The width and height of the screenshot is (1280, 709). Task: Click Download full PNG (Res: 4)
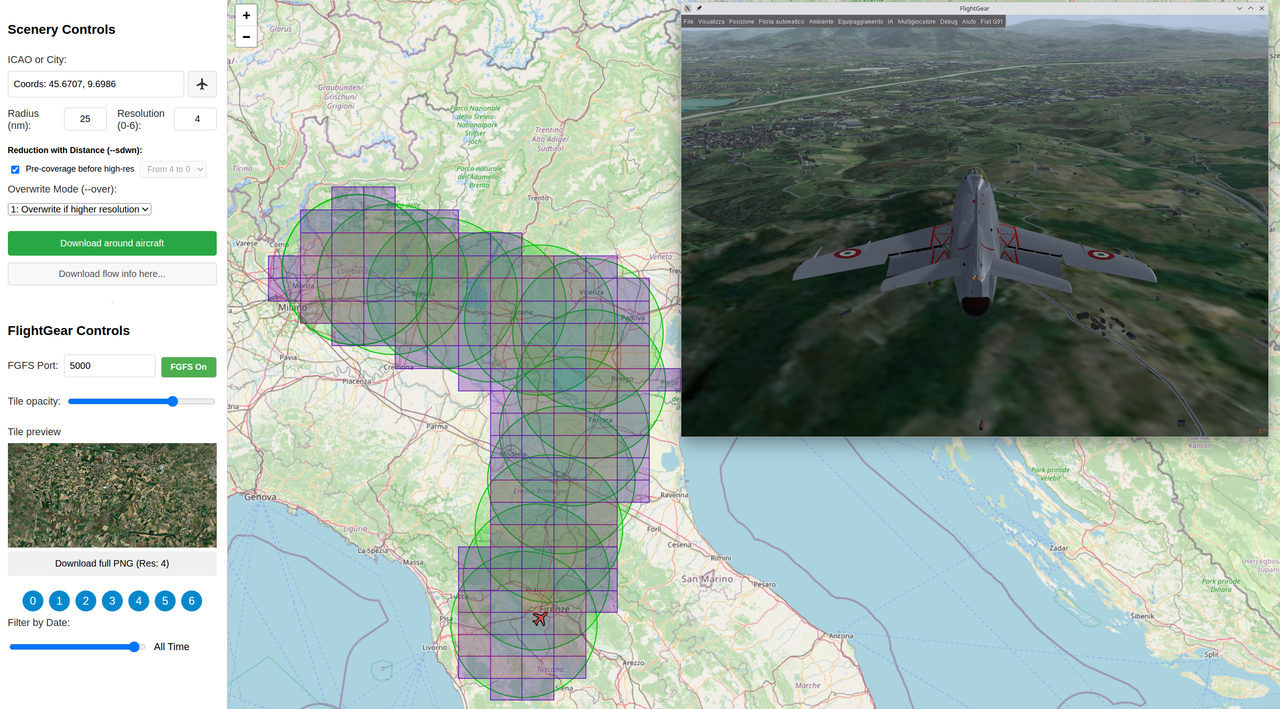[112, 563]
